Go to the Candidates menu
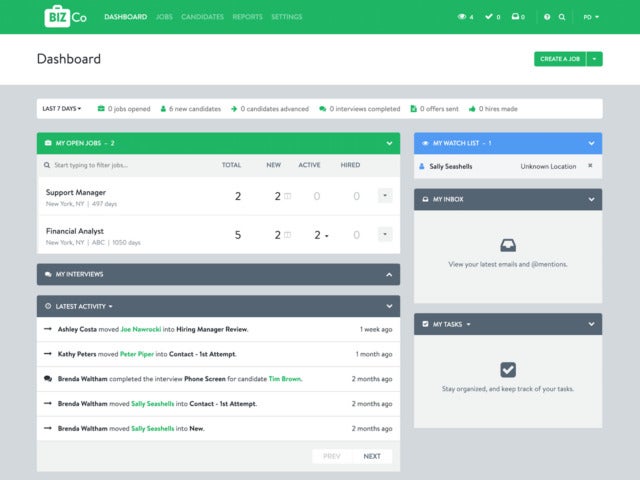Screen dimensions: 640x480 pyautogui.click(x=203, y=17)
